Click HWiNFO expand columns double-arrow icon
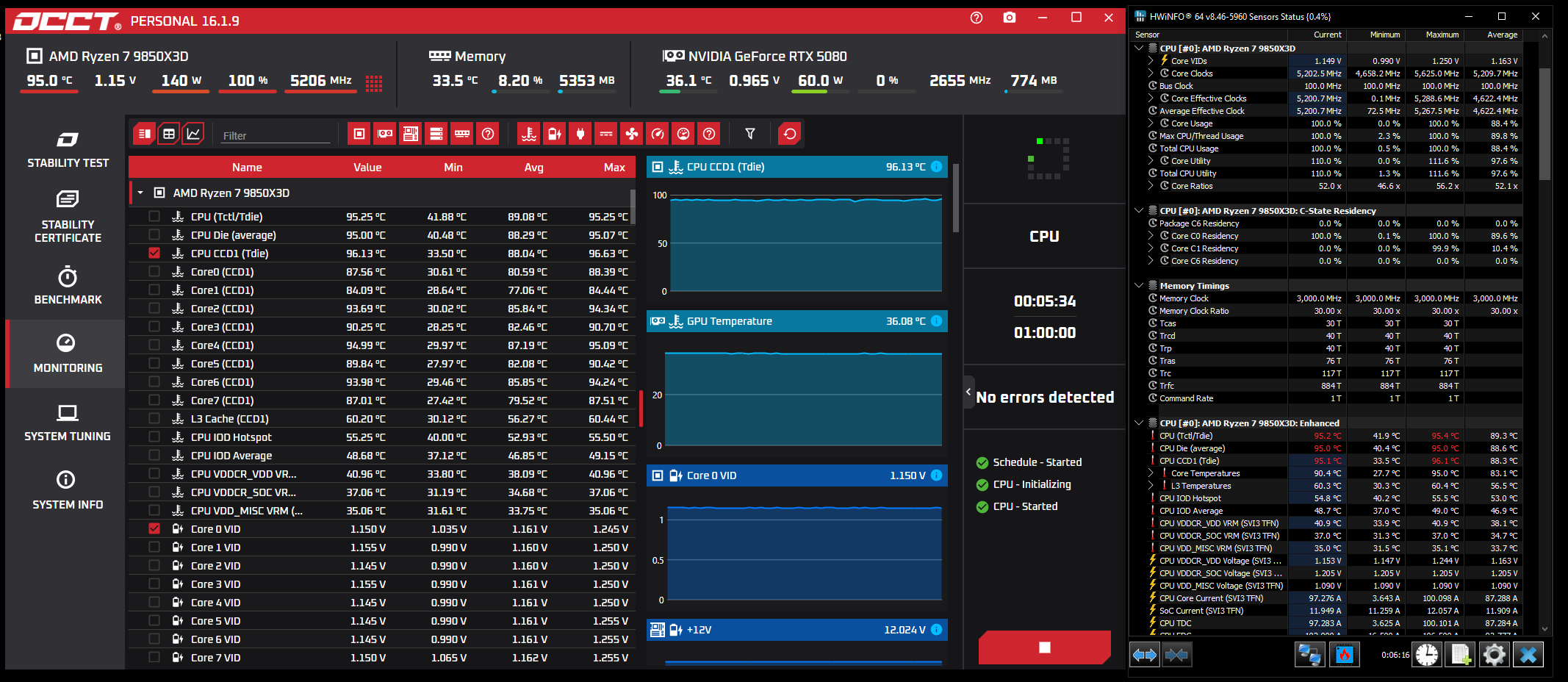Screen dimensions: 1568x682 pos(1145,654)
